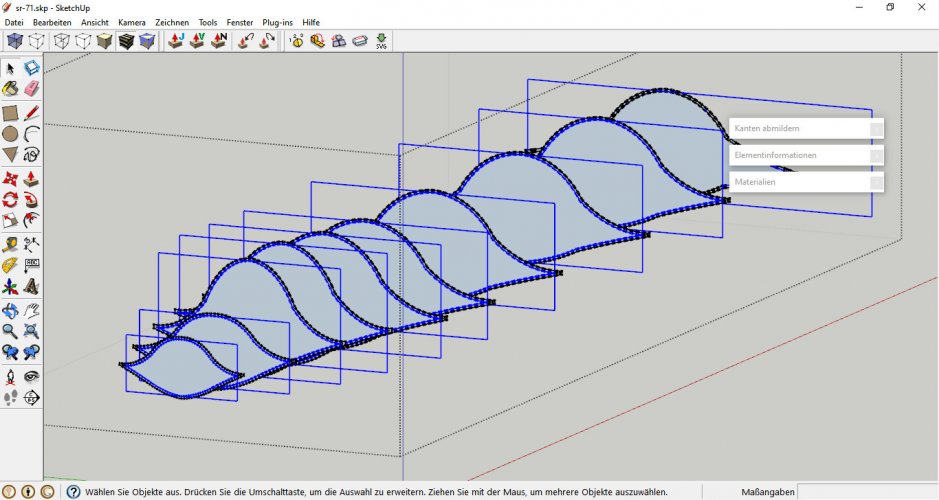
Task: Activate the Axes tool
Action: (10, 287)
